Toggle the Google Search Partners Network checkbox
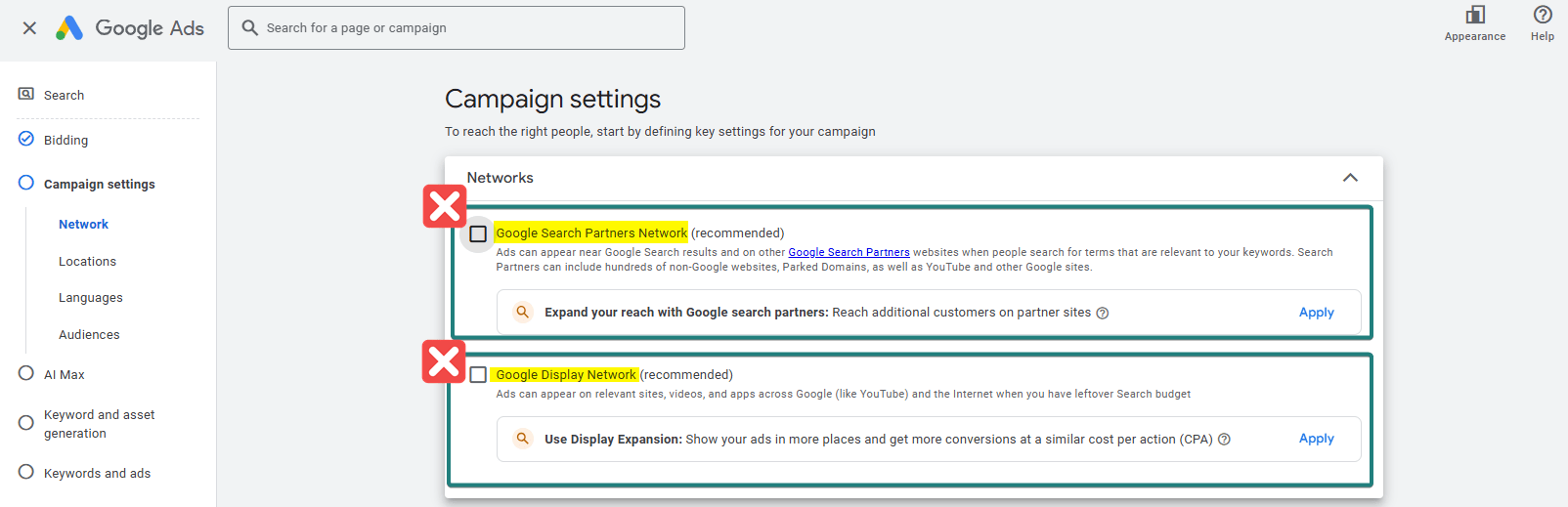The height and width of the screenshot is (507, 1568). pyautogui.click(x=478, y=233)
